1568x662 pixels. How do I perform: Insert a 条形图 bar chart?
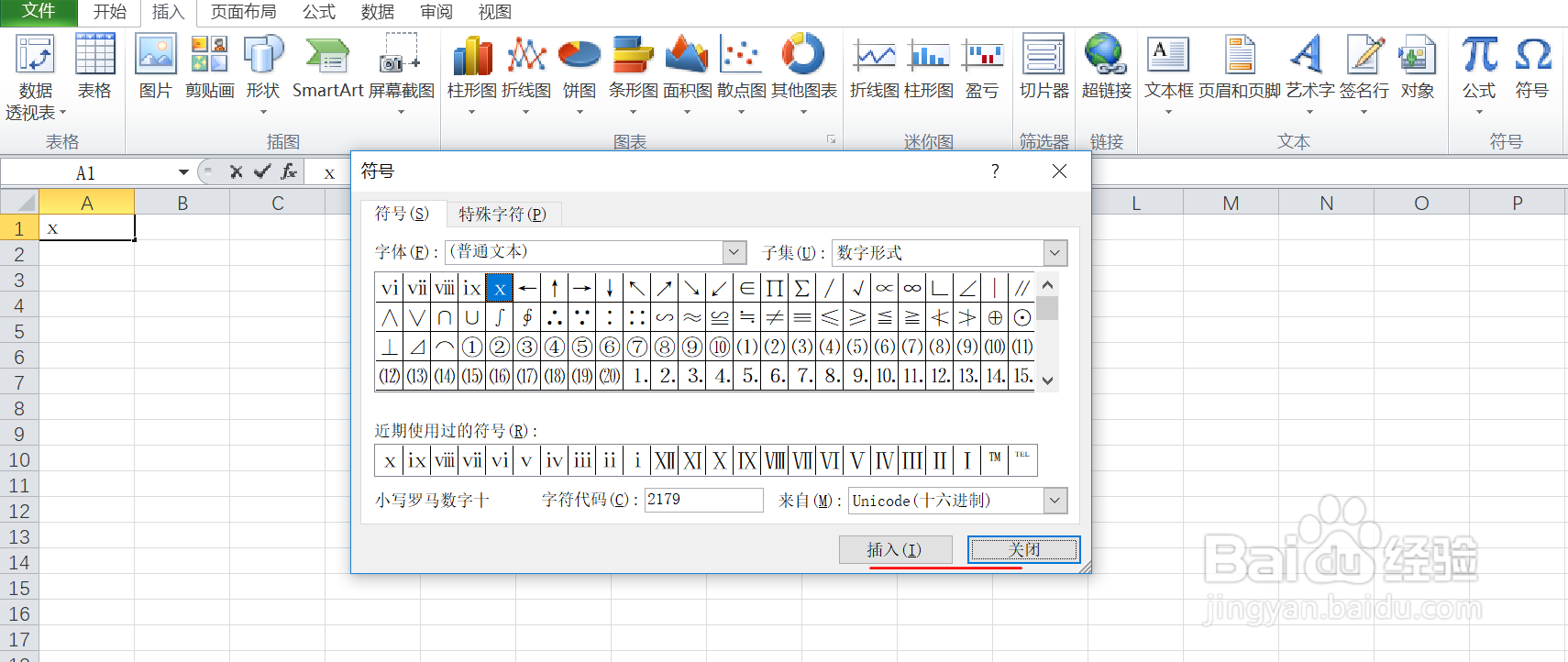(x=633, y=73)
